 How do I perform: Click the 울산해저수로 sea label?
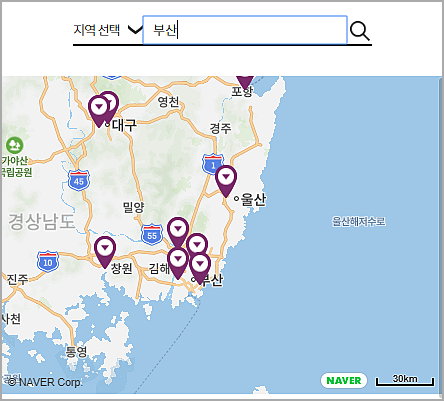click(x=359, y=221)
